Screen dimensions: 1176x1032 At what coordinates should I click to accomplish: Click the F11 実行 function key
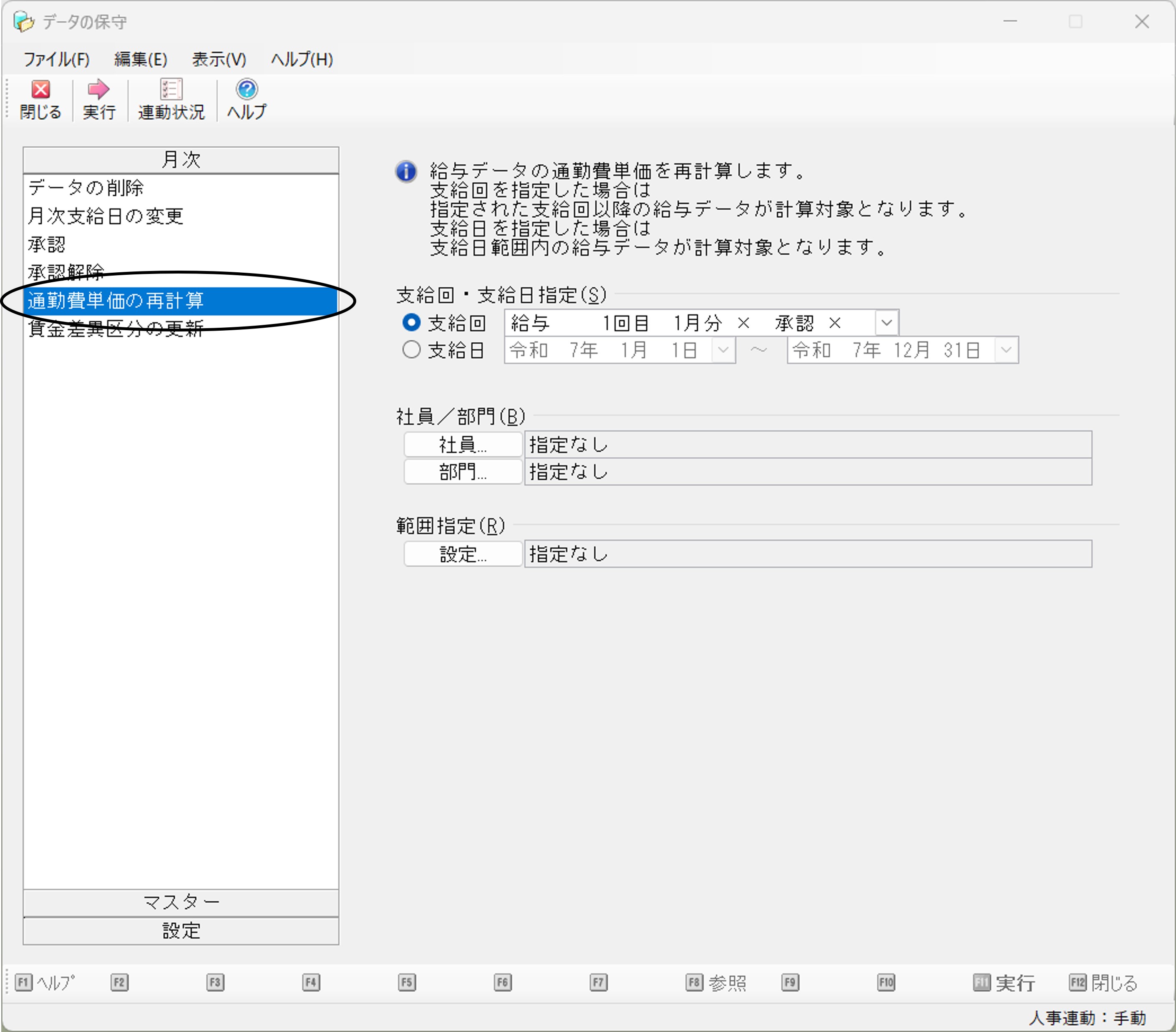tap(1004, 982)
